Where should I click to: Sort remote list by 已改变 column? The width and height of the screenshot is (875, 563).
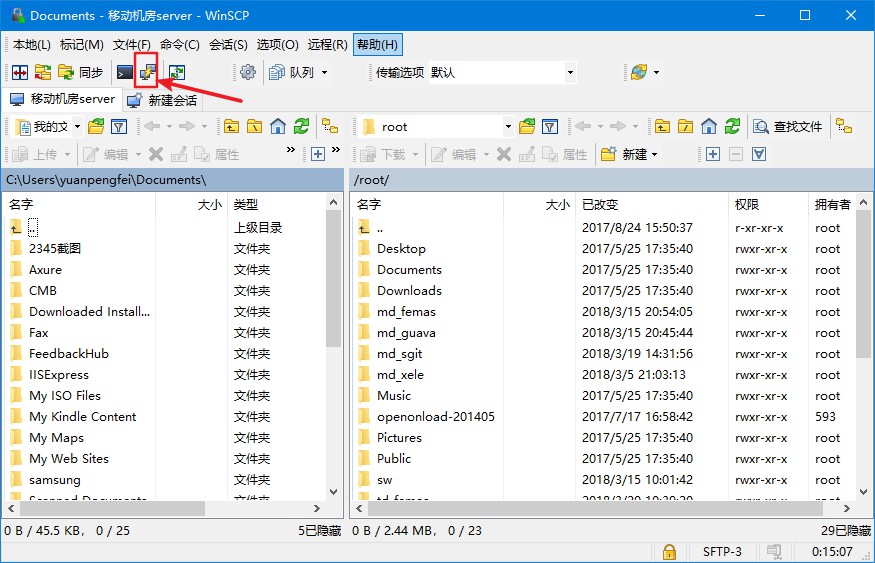tap(651, 205)
